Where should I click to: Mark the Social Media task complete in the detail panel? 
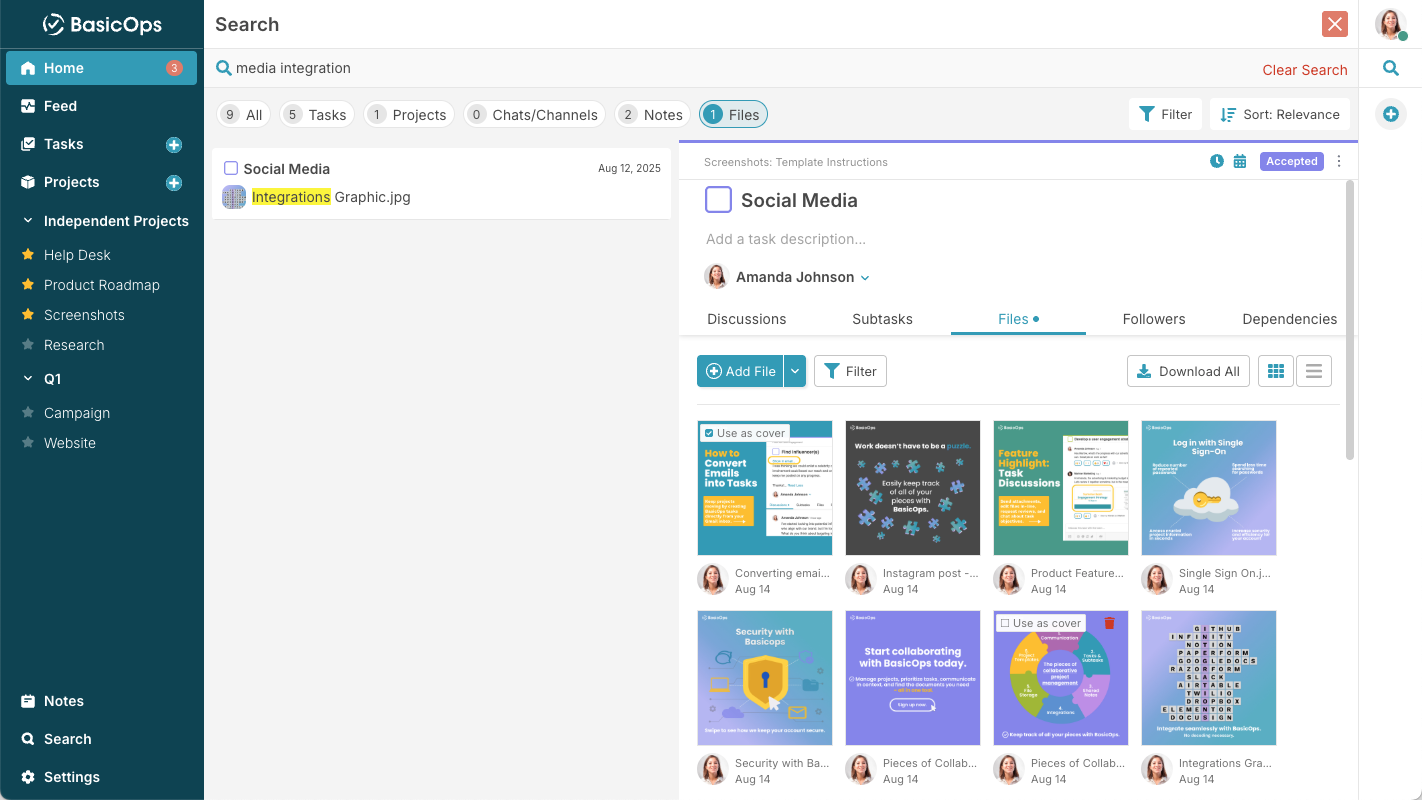(x=719, y=200)
